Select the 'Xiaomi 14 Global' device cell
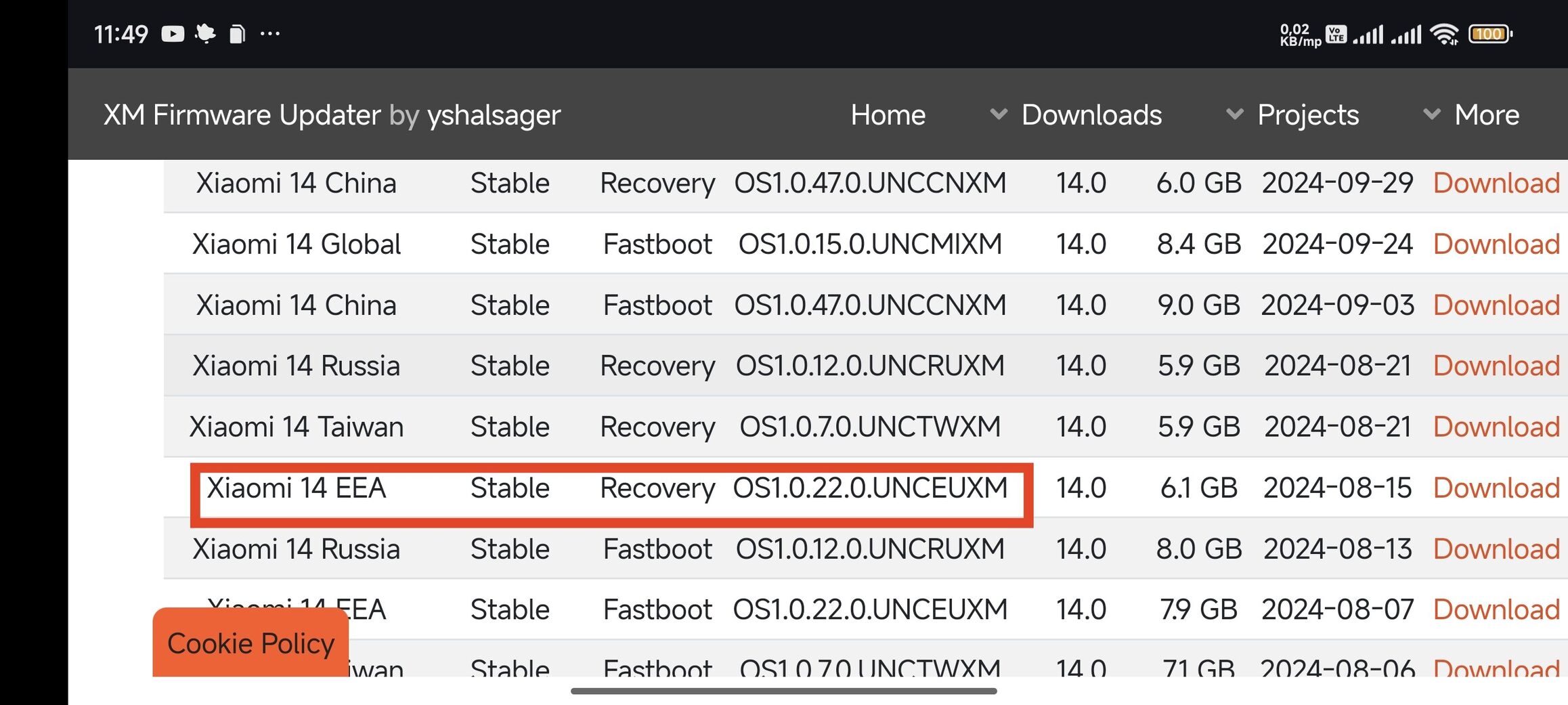This screenshot has width=1568, height=705. pos(297,244)
